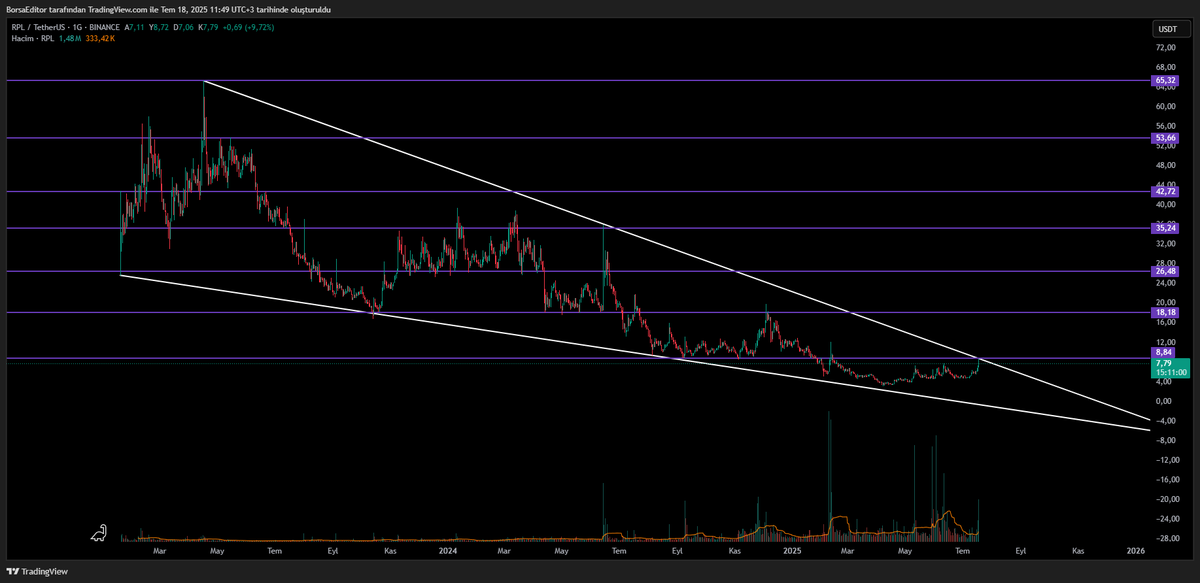Click the 2026 label on time axis
The height and width of the screenshot is (583, 1200).
(x=1135, y=551)
